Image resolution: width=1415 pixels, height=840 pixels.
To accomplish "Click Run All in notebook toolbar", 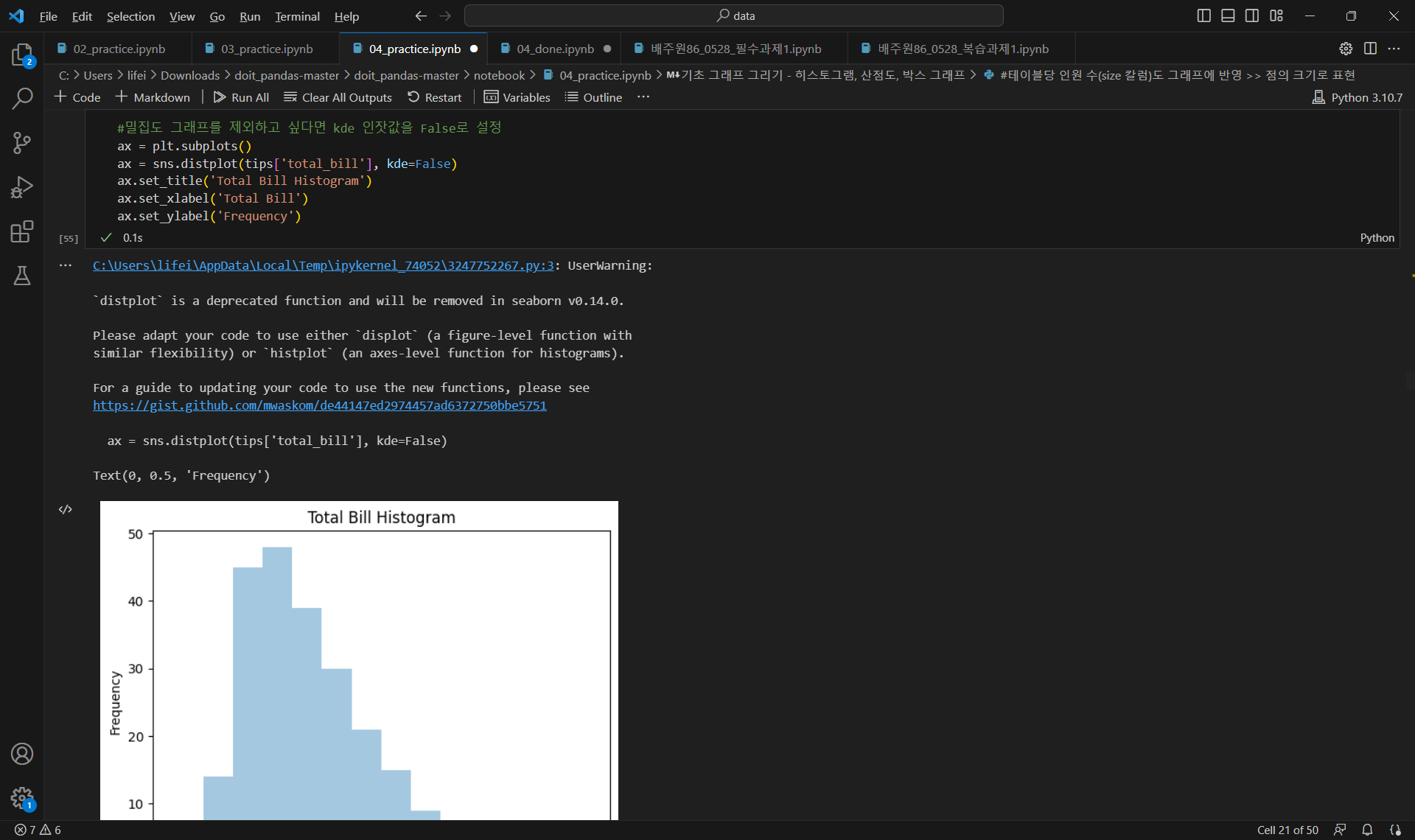I will pyautogui.click(x=241, y=97).
